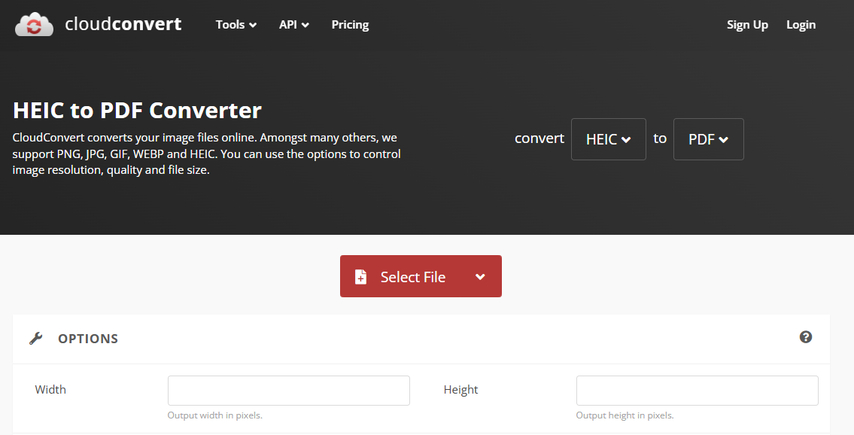Open the PDF target format dropdown
854x435 pixels.
(x=709, y=139)
